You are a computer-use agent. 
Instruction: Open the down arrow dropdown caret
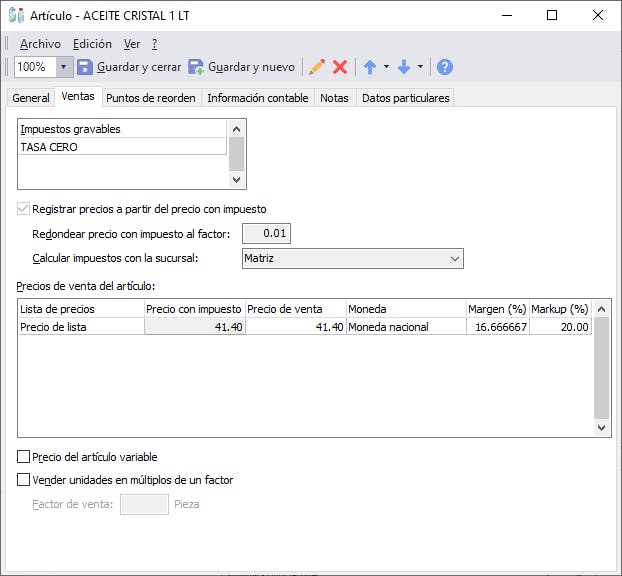click(420, 67)
